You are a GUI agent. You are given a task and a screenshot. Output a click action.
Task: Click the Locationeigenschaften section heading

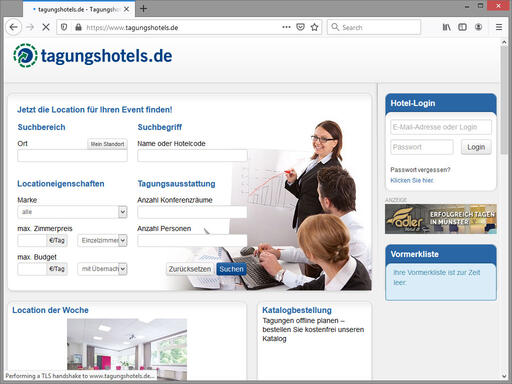click(x=61, y=184)
